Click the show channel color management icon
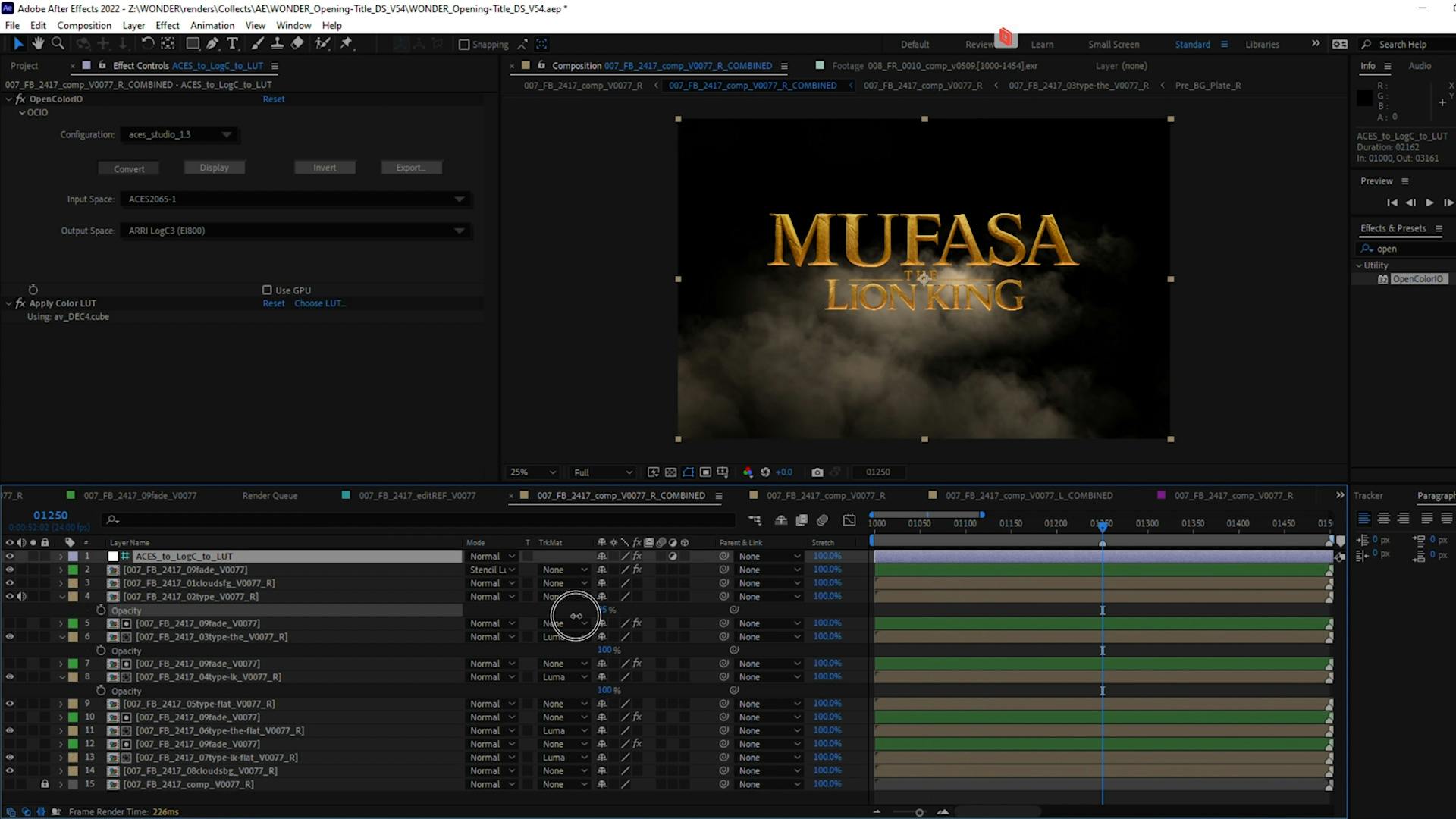Screen dimensions: 1456x819 [748, 472]
